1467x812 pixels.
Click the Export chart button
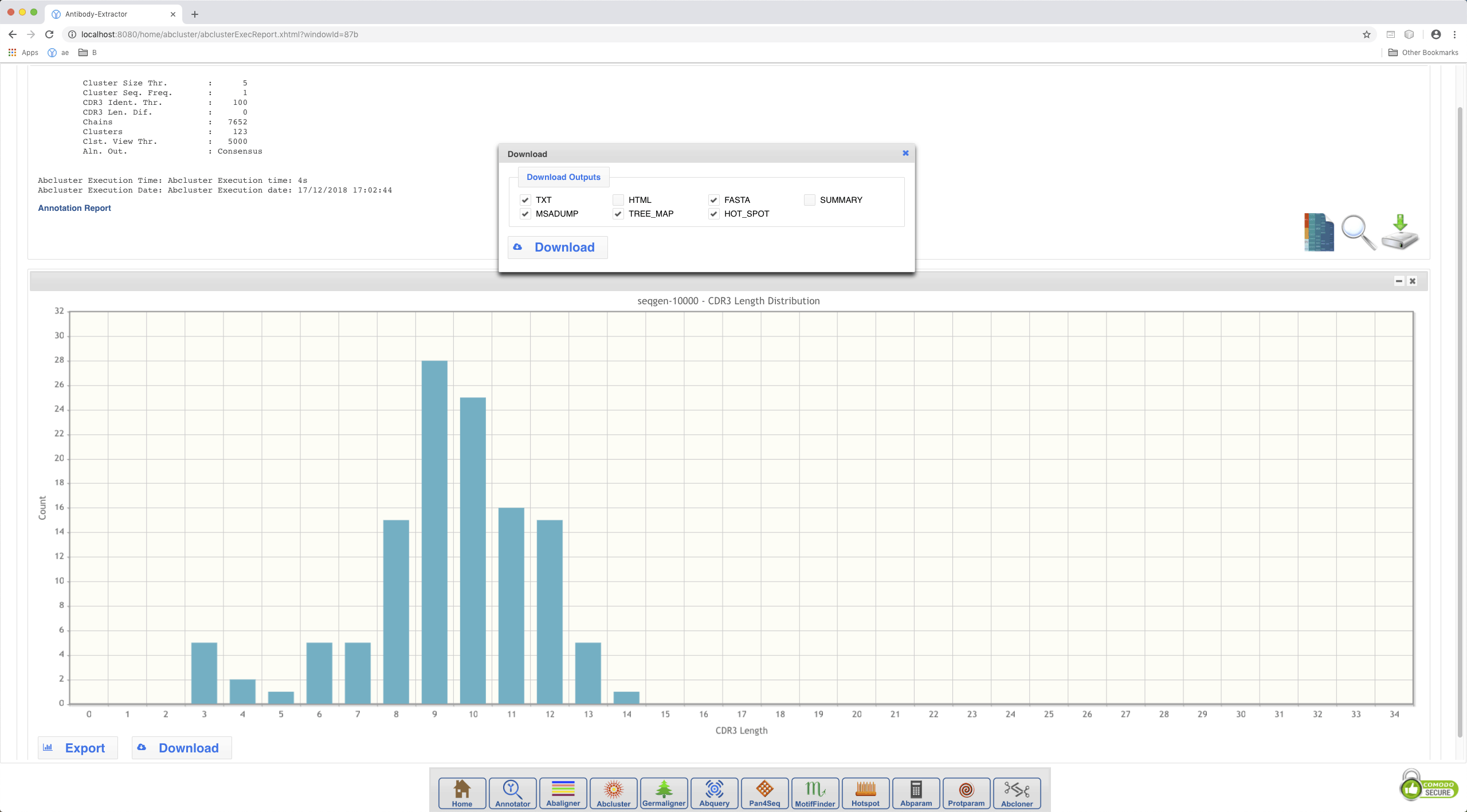click(78, 748)
